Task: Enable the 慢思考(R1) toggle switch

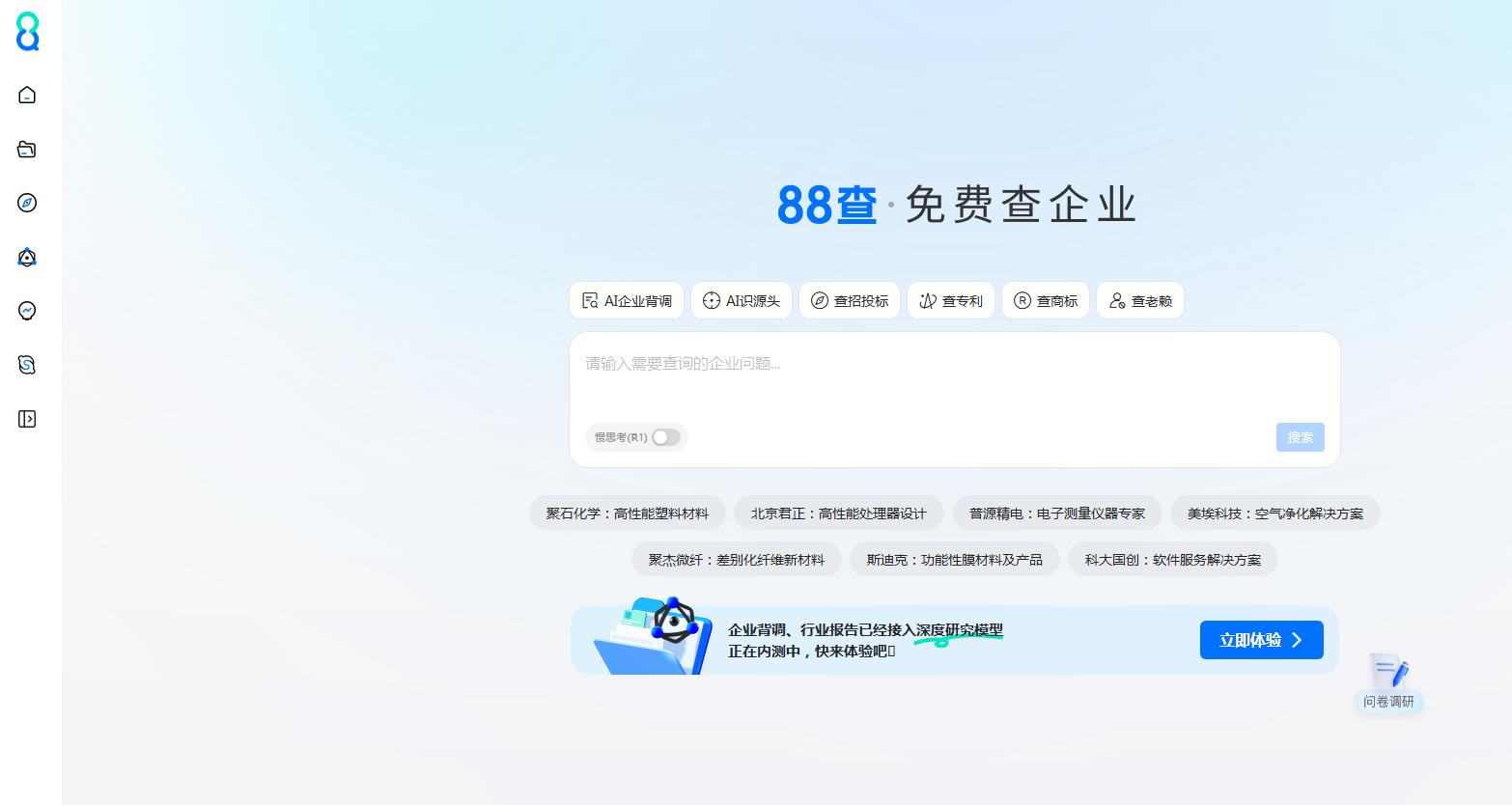Action: pyautogui.click(x=665, y=437)
